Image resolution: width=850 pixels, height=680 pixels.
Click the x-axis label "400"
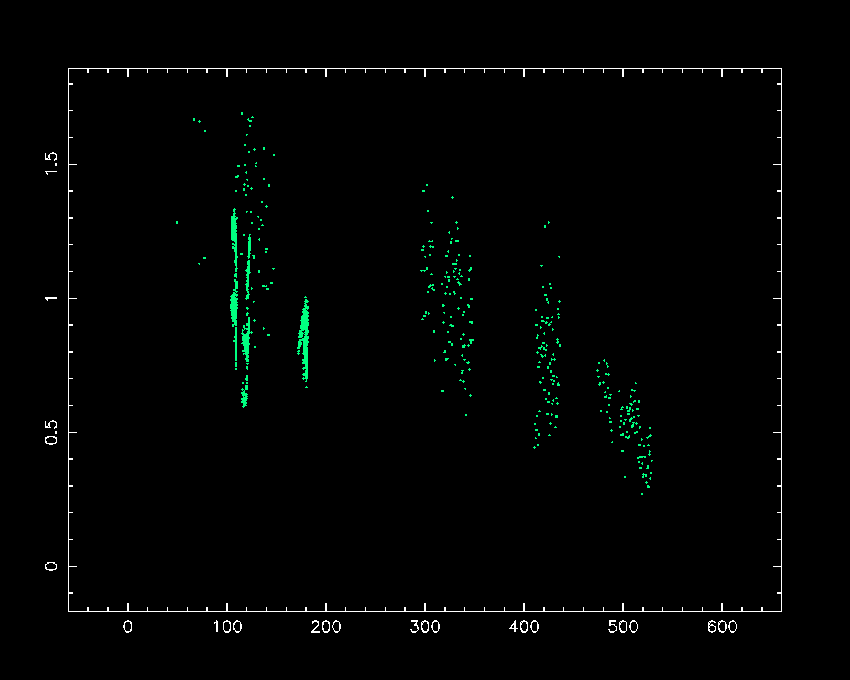click(524, 627)
